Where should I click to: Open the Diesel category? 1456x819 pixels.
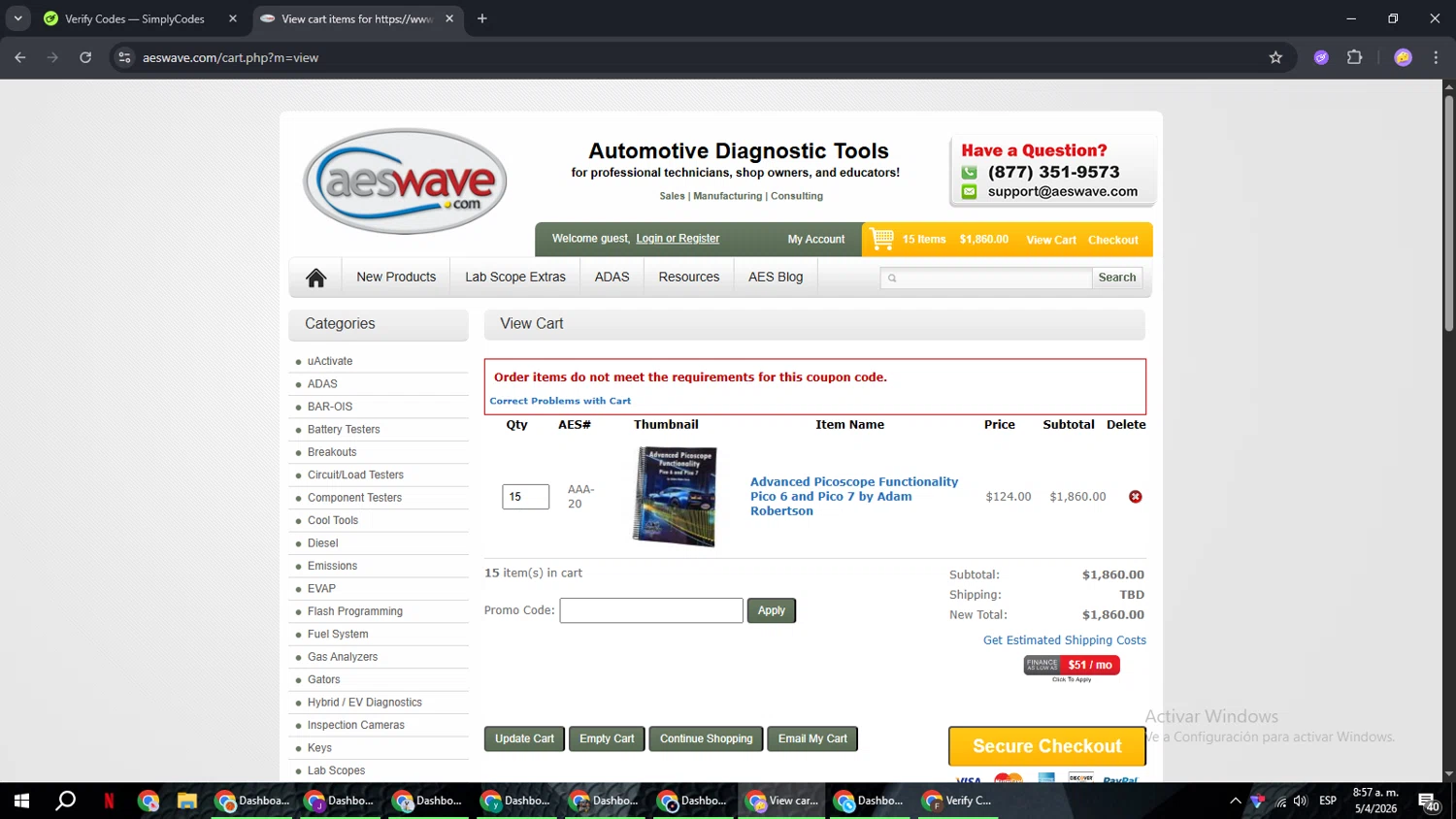(x=323, y=542)
